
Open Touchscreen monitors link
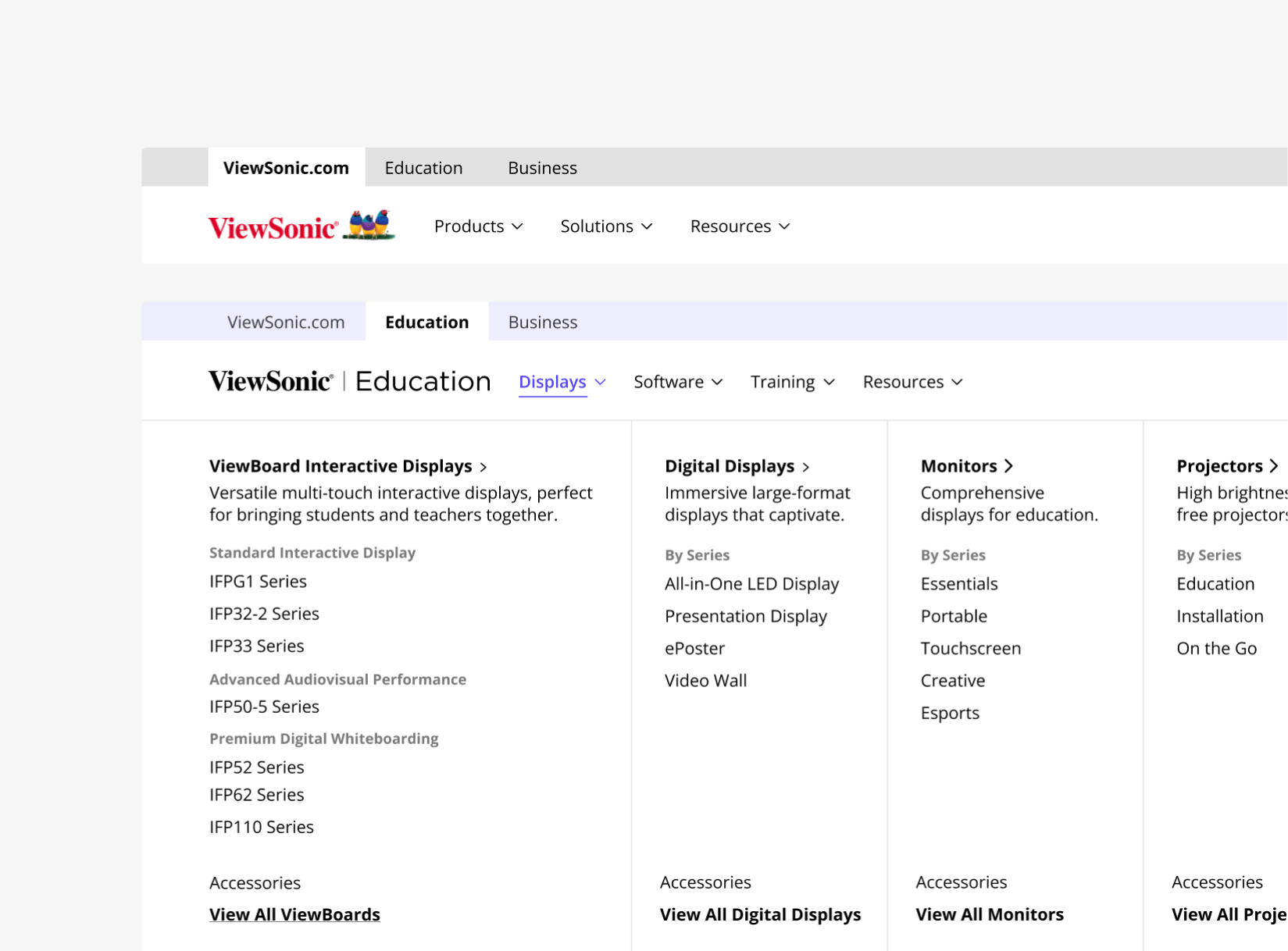(x=971, y=648)
